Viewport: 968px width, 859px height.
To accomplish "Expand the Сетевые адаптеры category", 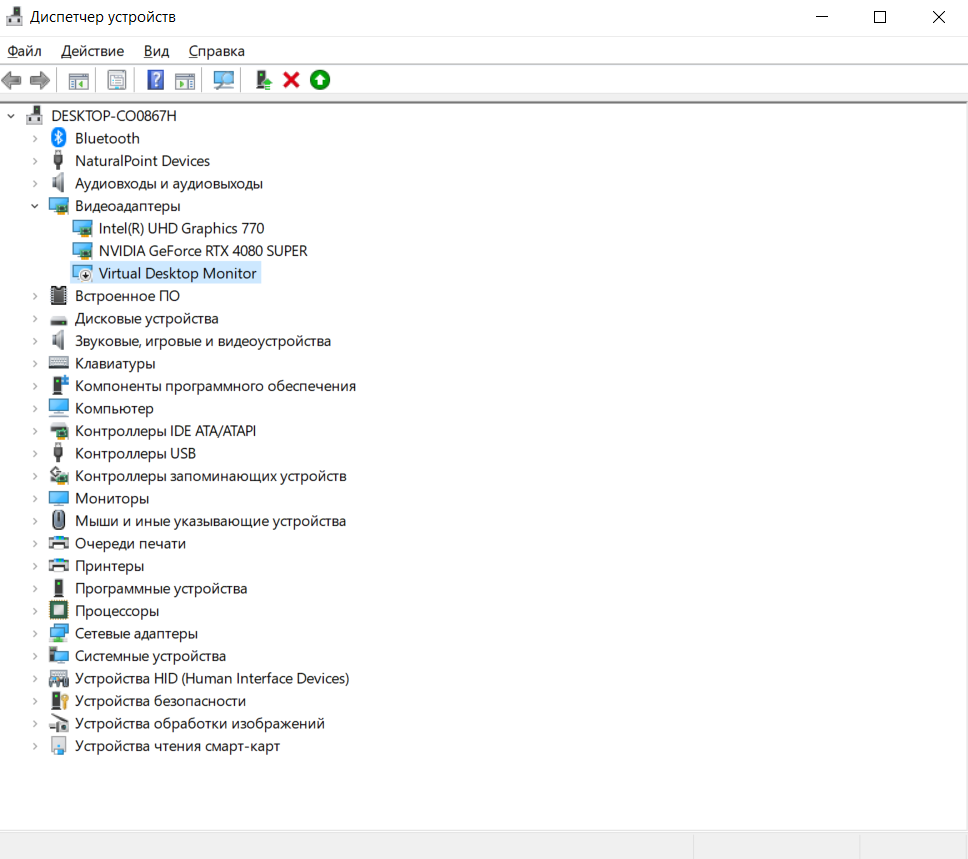I will [35, 633].
